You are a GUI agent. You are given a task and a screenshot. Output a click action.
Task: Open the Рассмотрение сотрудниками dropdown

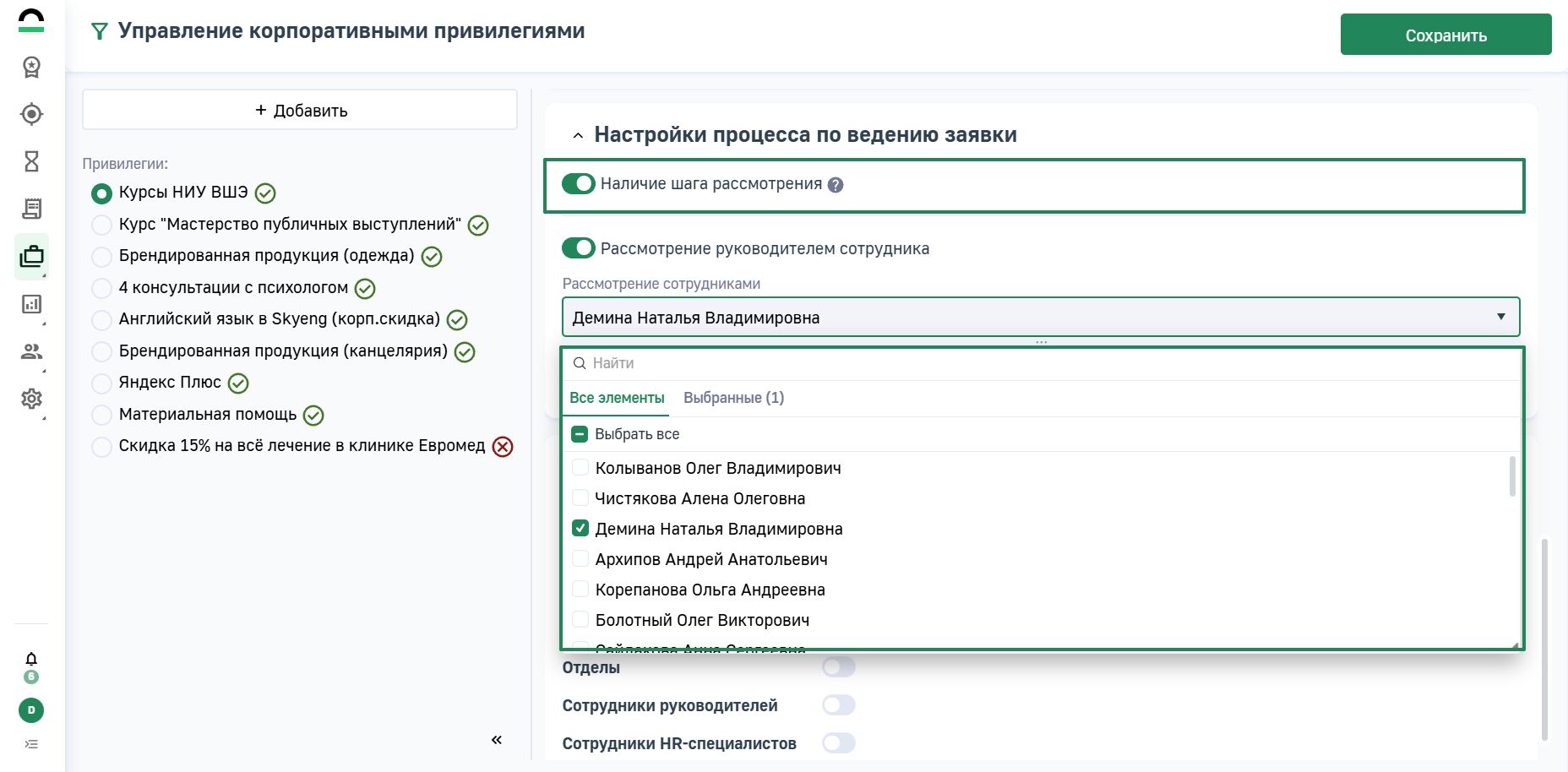(1040, 318)
